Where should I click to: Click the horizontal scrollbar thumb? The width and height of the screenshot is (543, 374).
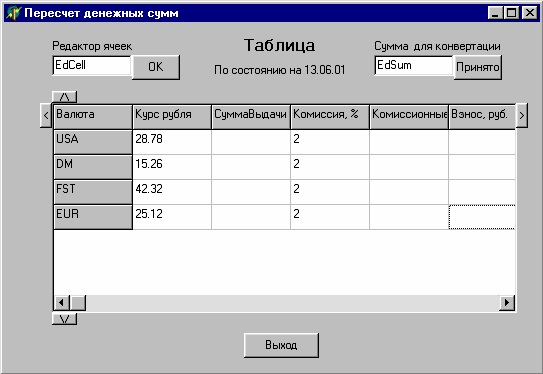click(78, 303)
